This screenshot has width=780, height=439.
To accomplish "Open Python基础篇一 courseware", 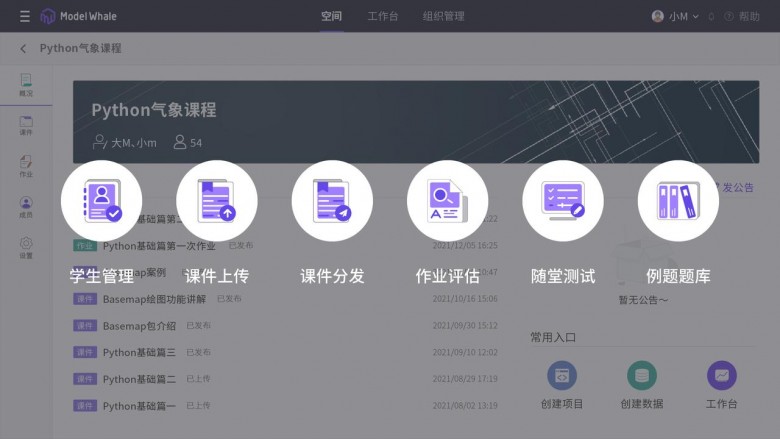I will point(139,406).
